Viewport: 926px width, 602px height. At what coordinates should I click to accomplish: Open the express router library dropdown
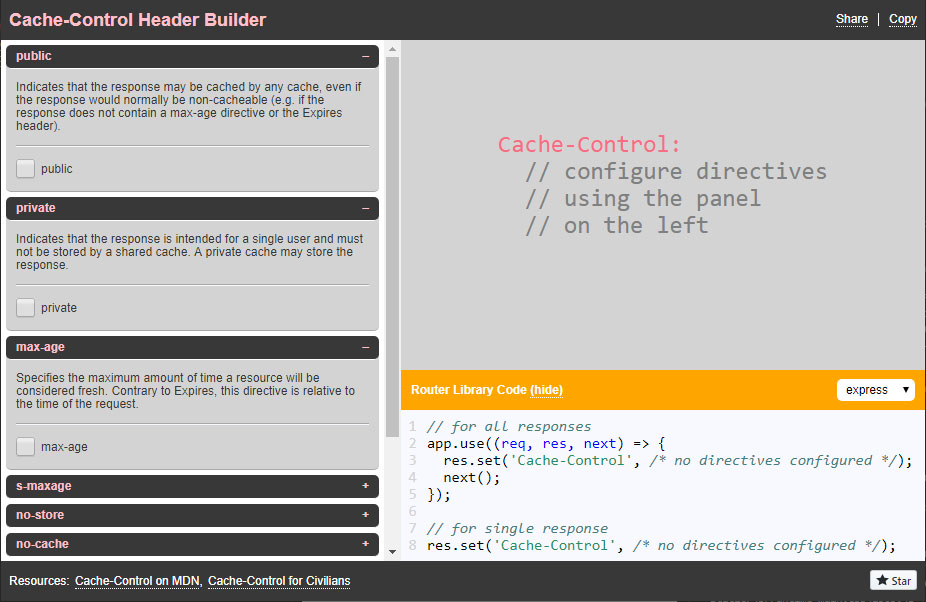pos(875,390)
